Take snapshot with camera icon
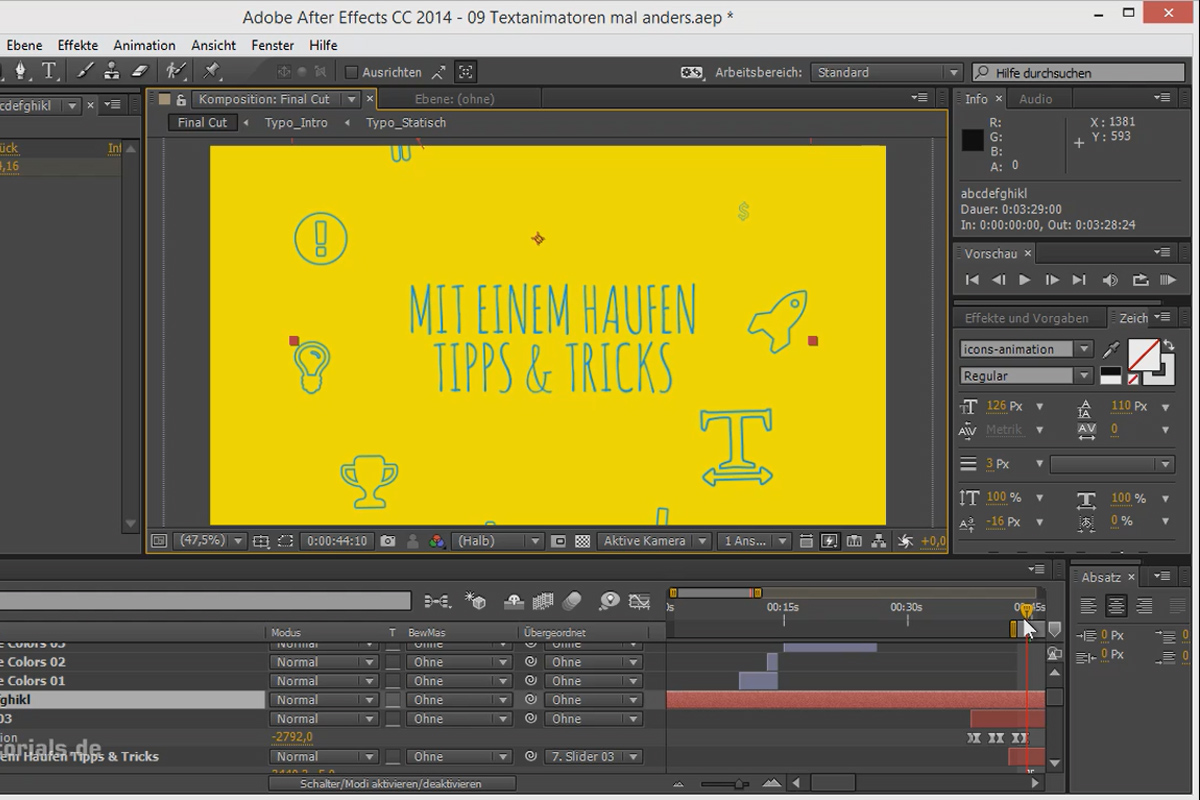Viewport: 1200px width, 800px height. 388,541
